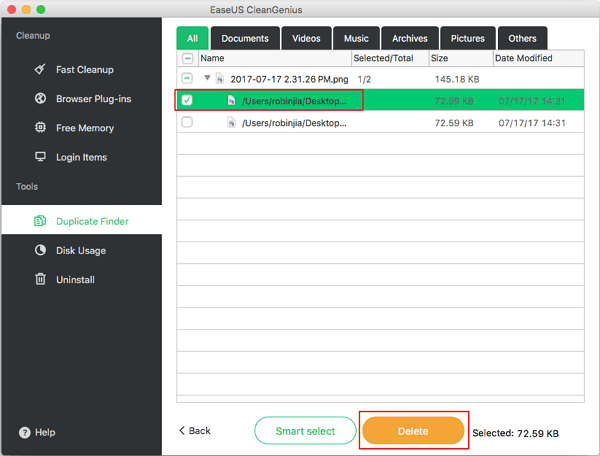The width and height of the screenshot is (600, 456).
Task: Open Fast Cleanup in the sidebar
Action: click(82, 69)
